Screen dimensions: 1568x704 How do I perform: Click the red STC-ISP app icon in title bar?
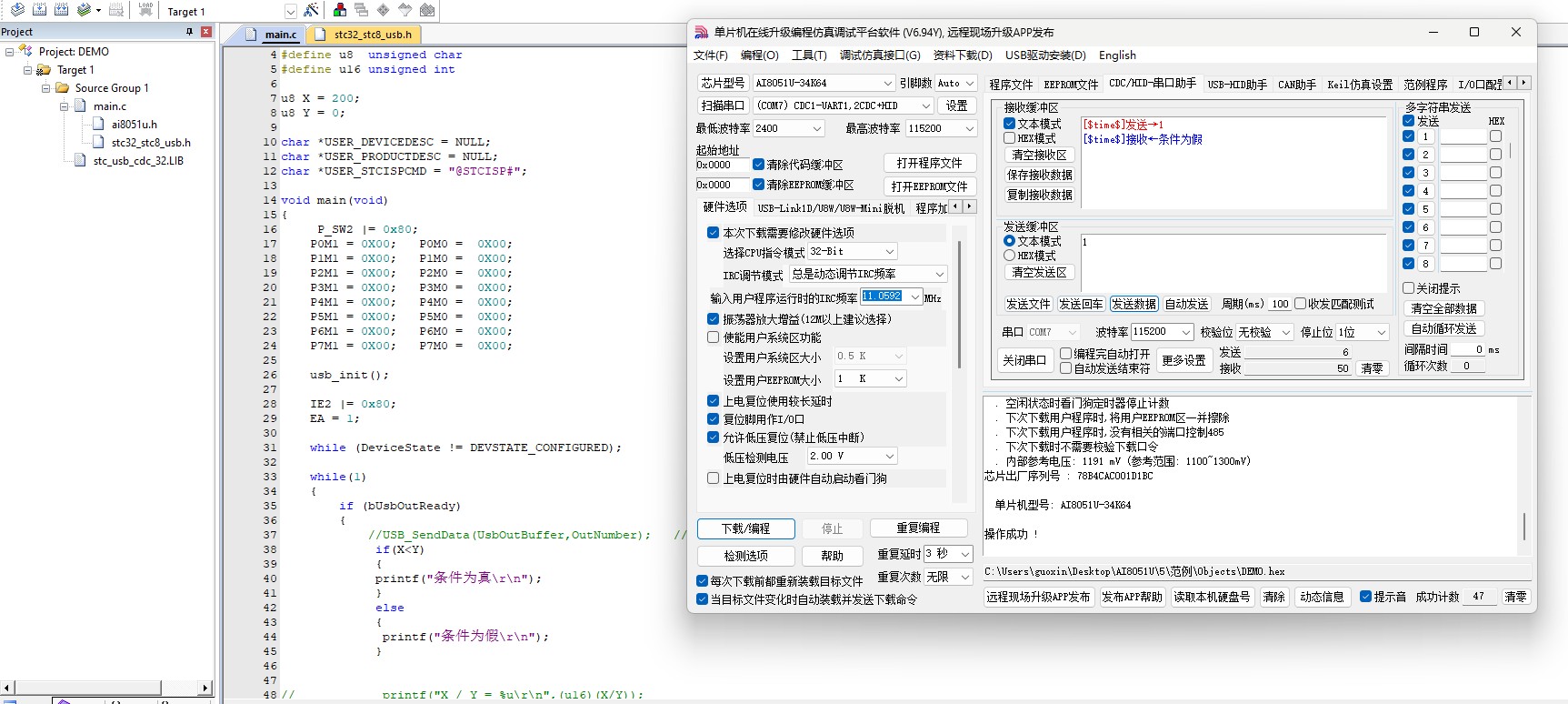pos(701,32)
